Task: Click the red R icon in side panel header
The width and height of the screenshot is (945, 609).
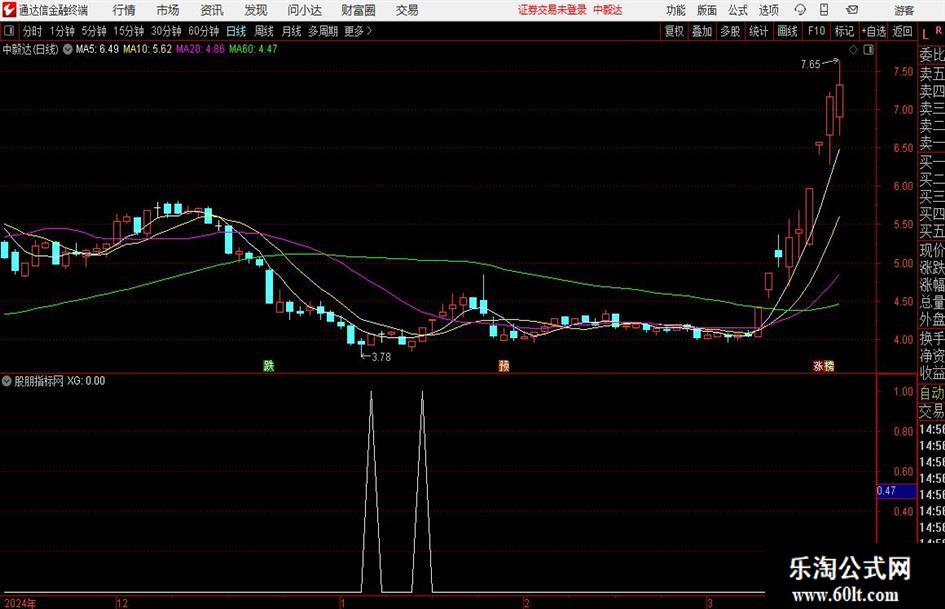Action: pos(939,31)
